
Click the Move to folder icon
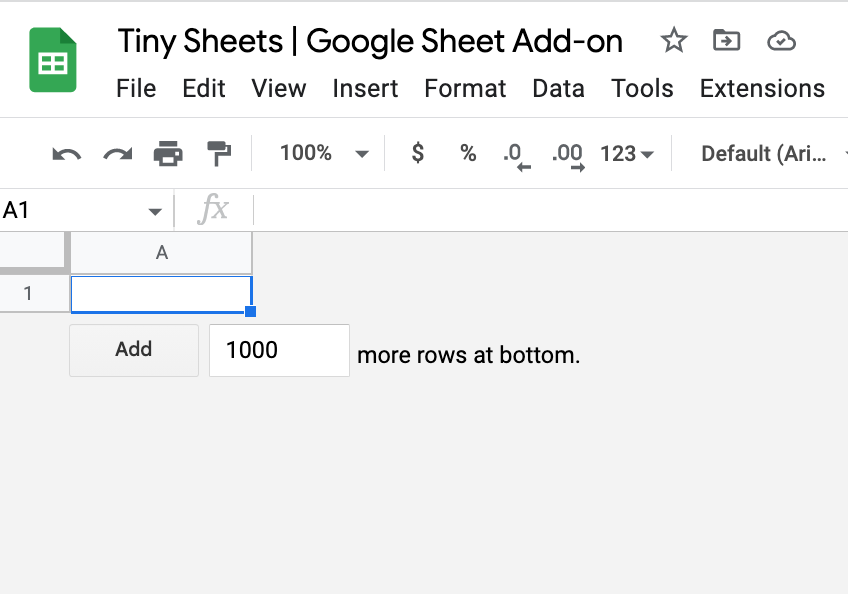726,41
